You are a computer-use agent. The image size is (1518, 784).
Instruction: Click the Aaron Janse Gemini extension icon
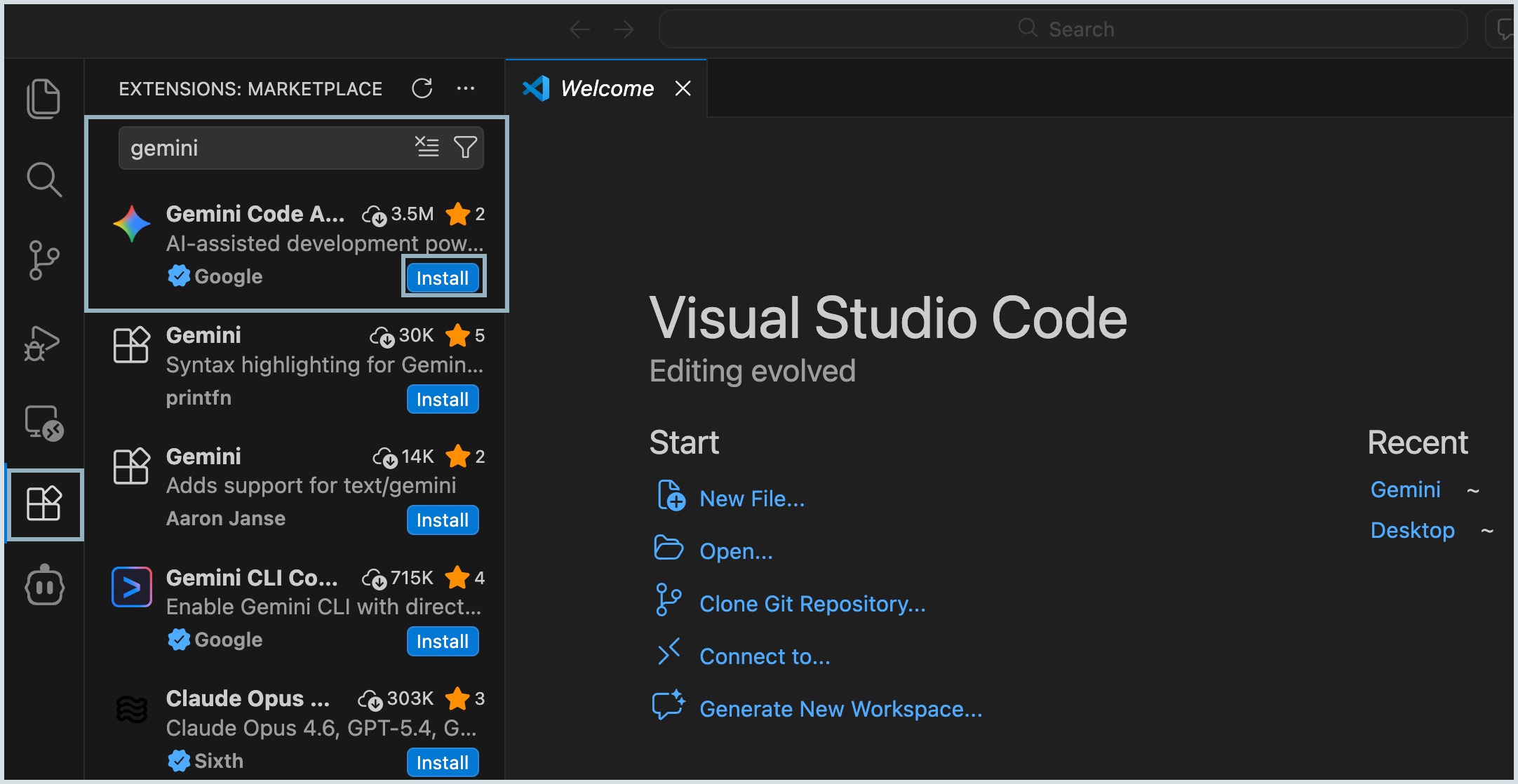pos(131,466)
